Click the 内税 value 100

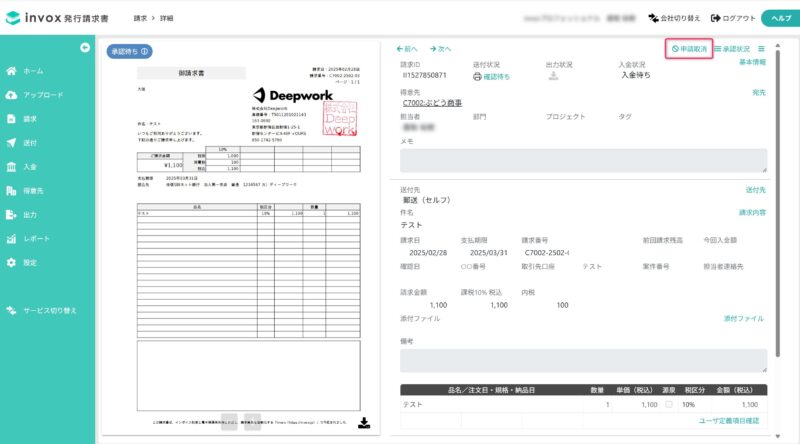pyautogui.click(x=562, y=305)
